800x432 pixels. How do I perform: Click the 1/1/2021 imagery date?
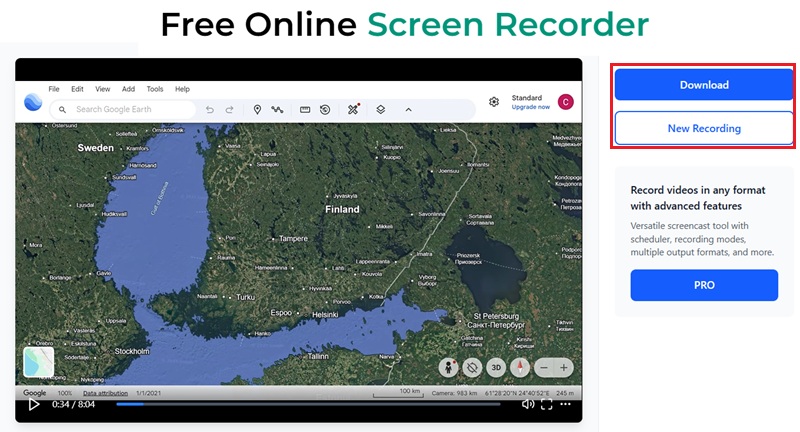pos(148,393)
